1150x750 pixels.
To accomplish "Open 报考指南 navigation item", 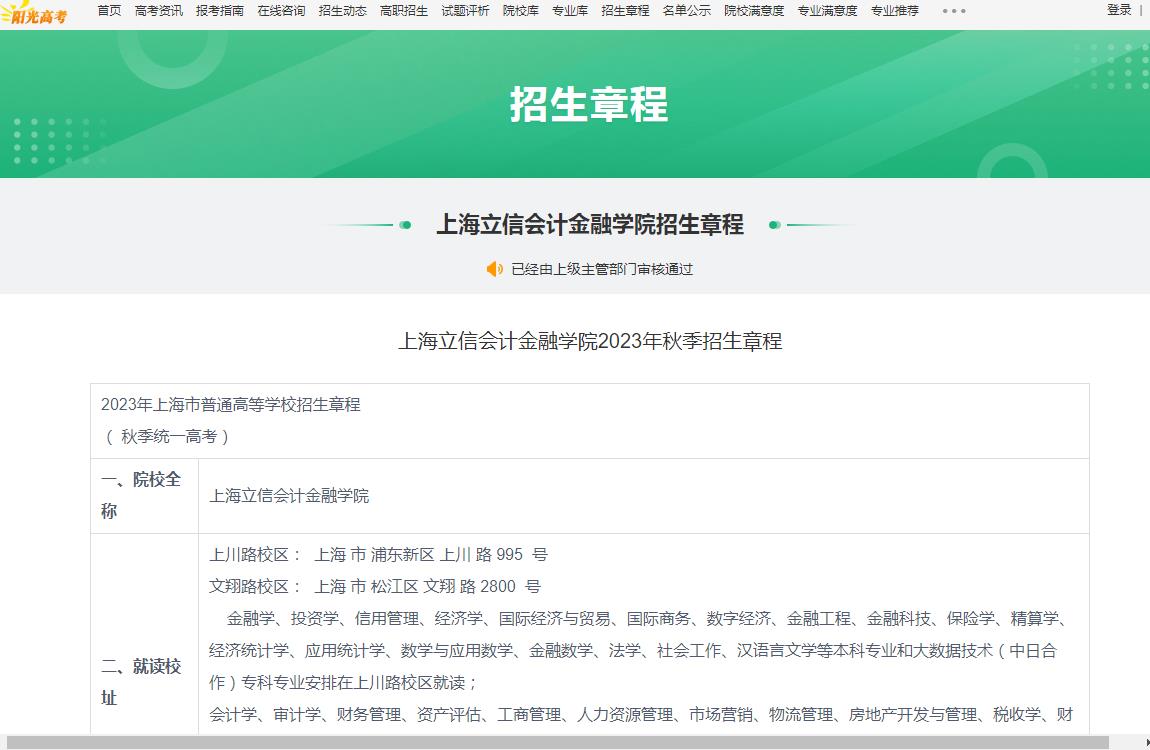I will tap(220, 10).
